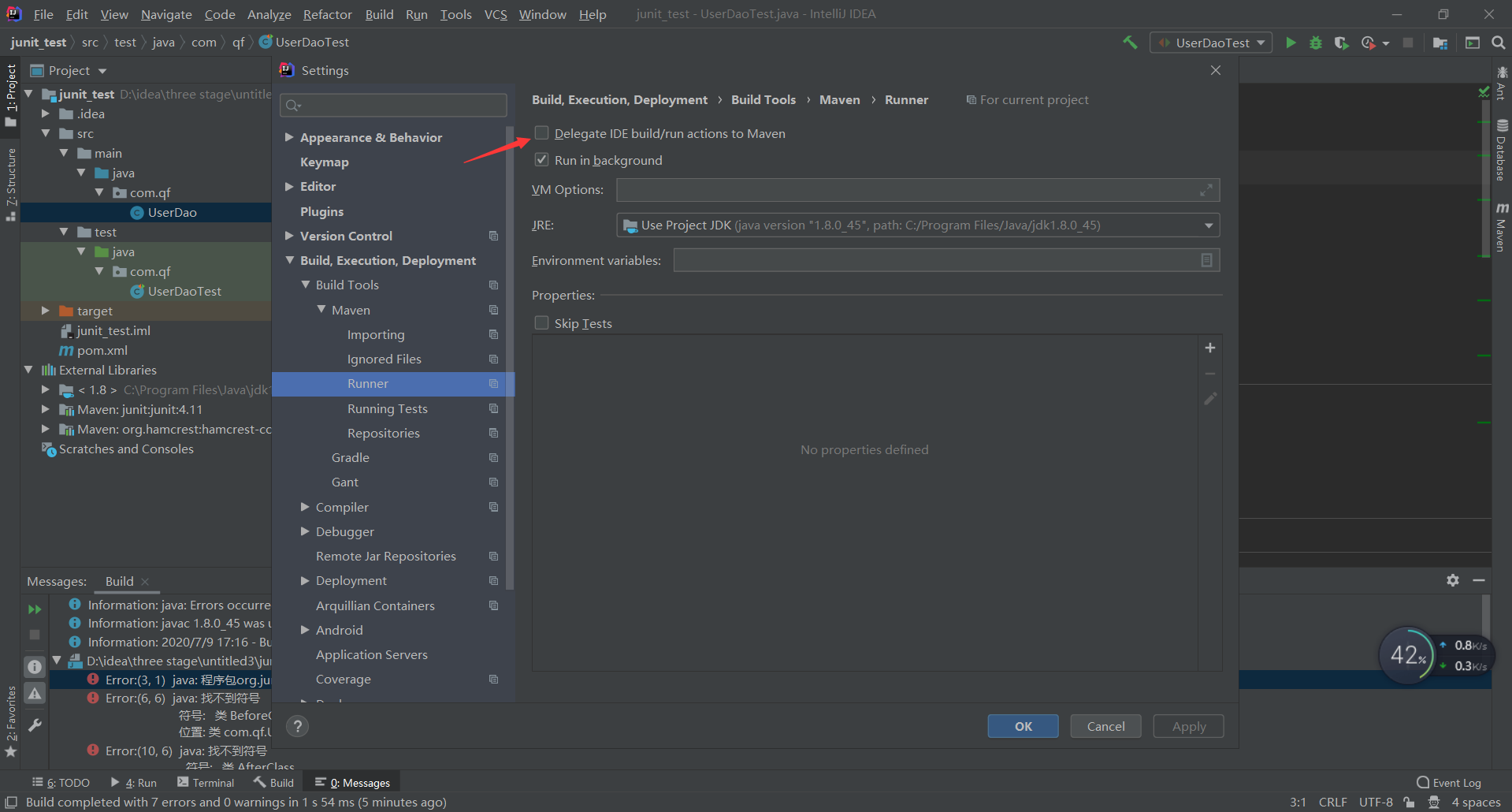Open the JRE project JDK dropdown

tap(918, 225)
